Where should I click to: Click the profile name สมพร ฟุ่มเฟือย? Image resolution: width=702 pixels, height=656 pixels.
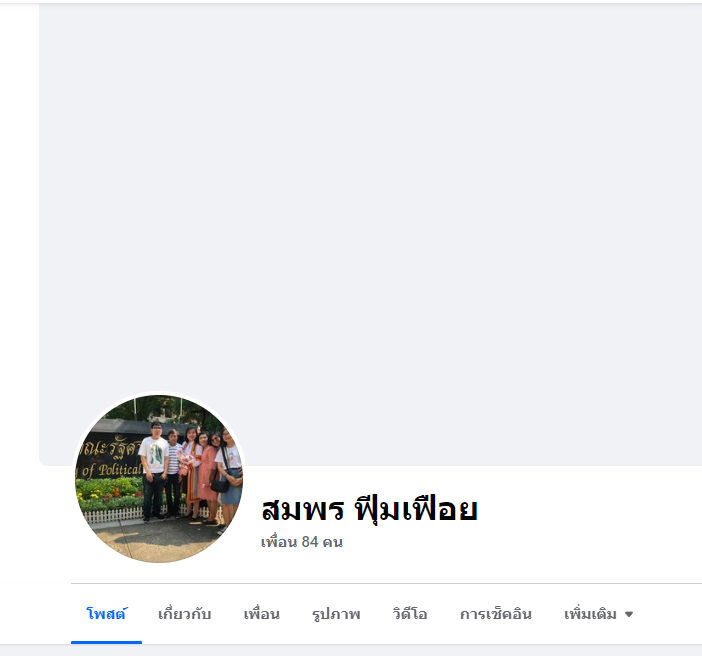point(370,510)
